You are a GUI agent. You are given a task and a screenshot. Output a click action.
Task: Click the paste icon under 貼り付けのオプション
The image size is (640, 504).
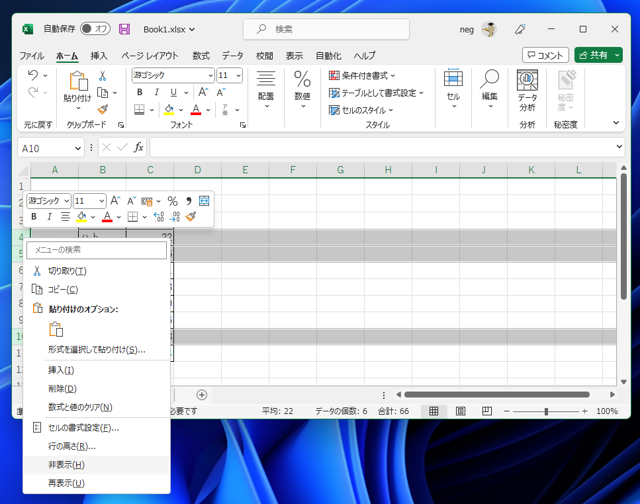coord(56,329)
